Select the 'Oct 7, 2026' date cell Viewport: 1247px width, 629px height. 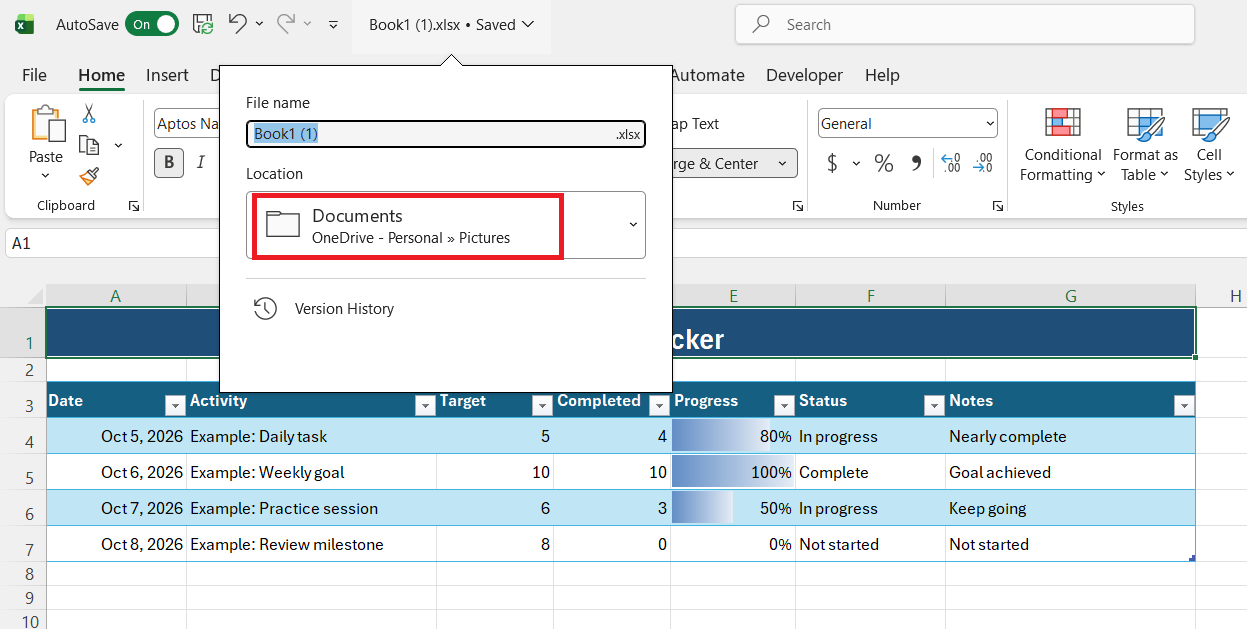pyautogui.click(x=116, y=508)
